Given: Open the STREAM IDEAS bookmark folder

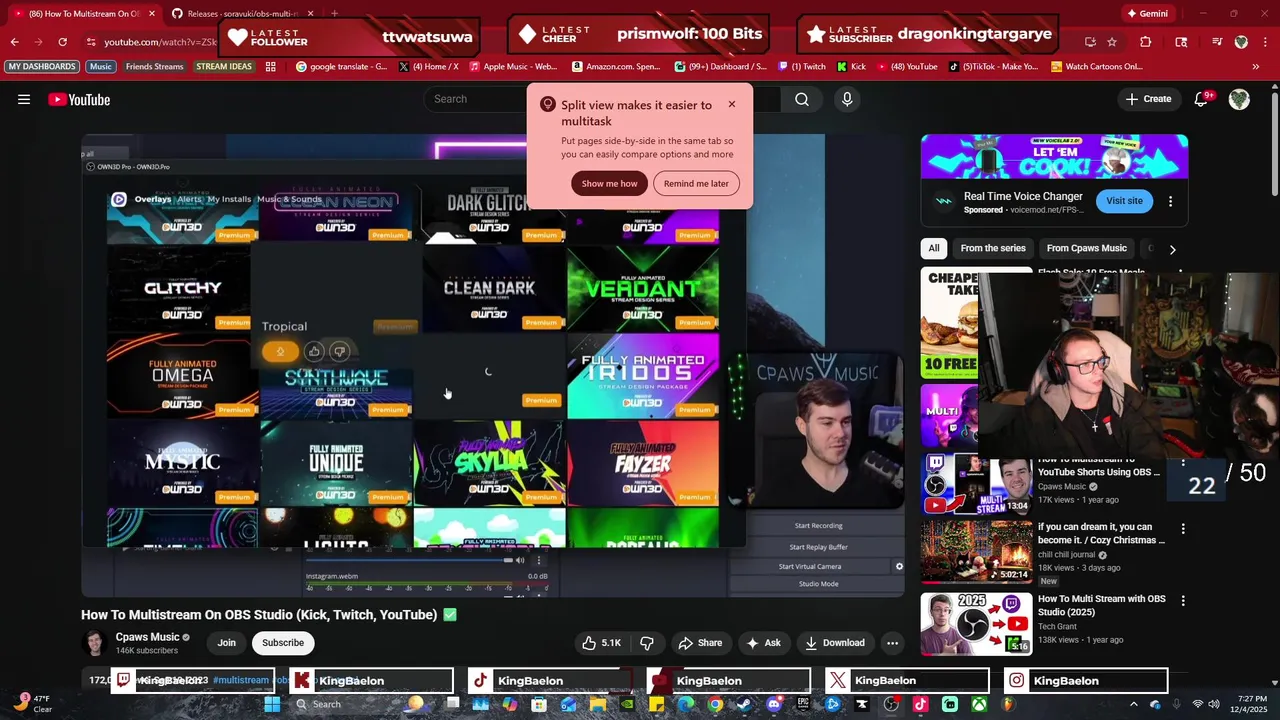Looking at the screenshot, I should point(224,67).
